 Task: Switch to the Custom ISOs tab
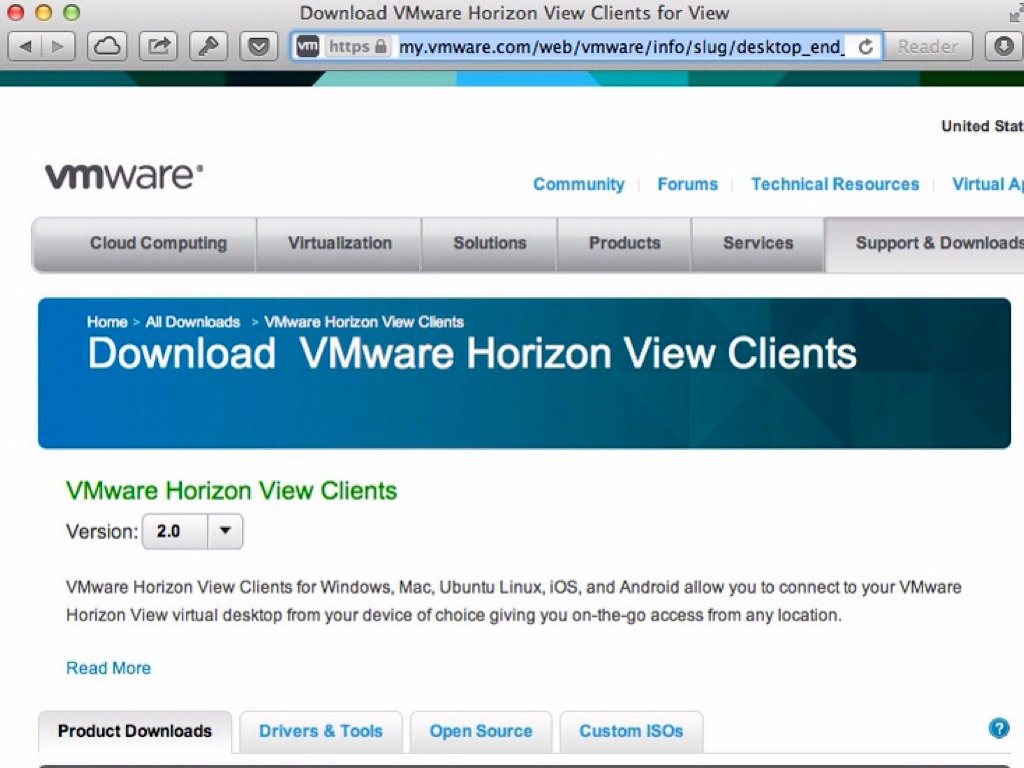[631, 731]
